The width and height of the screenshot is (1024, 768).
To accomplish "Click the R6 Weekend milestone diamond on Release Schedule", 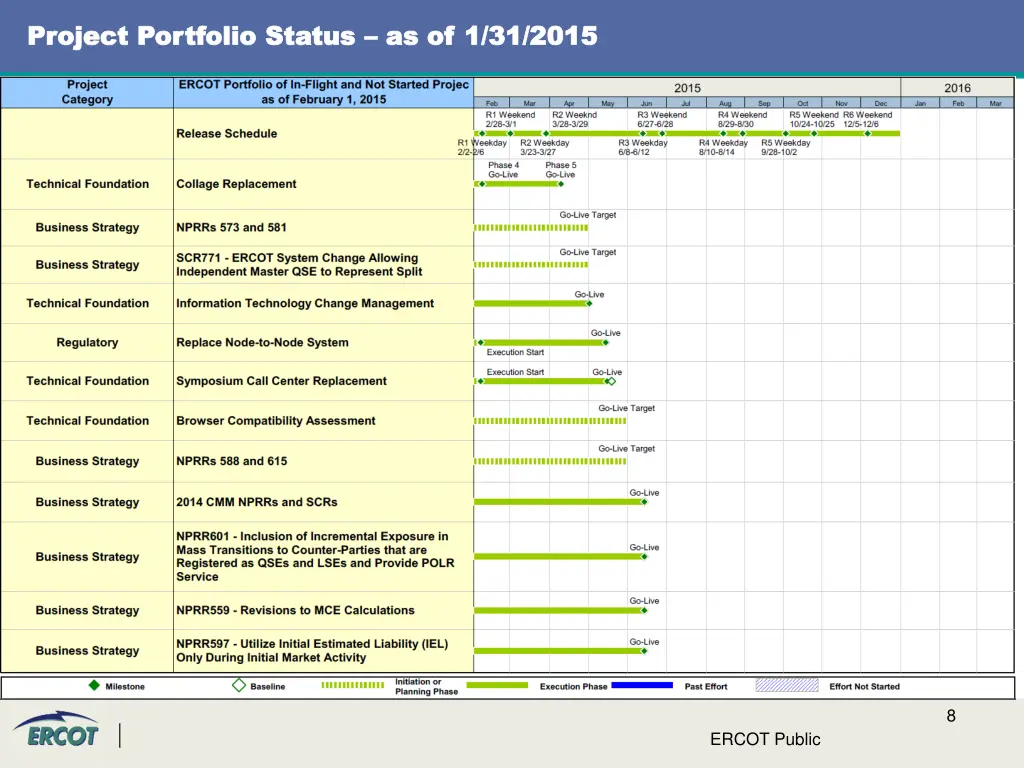I will point(867,134).
